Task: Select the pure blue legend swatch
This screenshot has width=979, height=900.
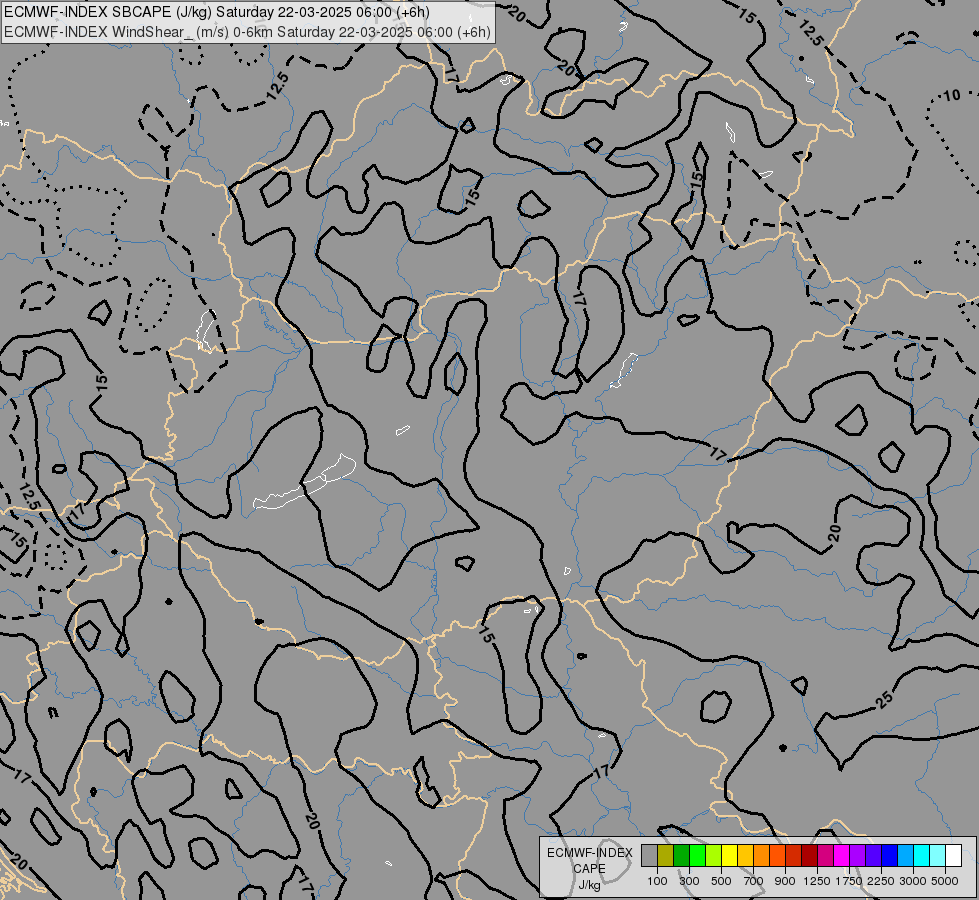Action: coord(889,855)
